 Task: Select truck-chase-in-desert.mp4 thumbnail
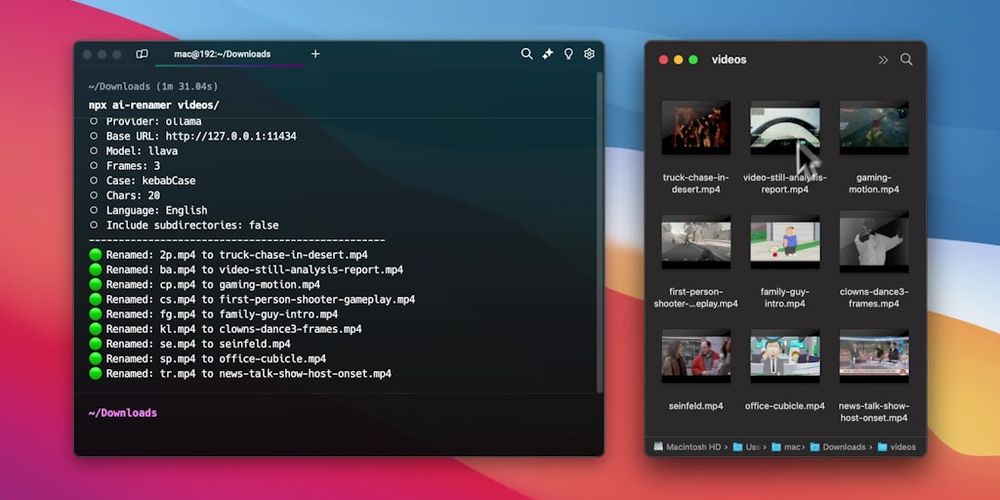pyautogui.click(x=696, y=128)
